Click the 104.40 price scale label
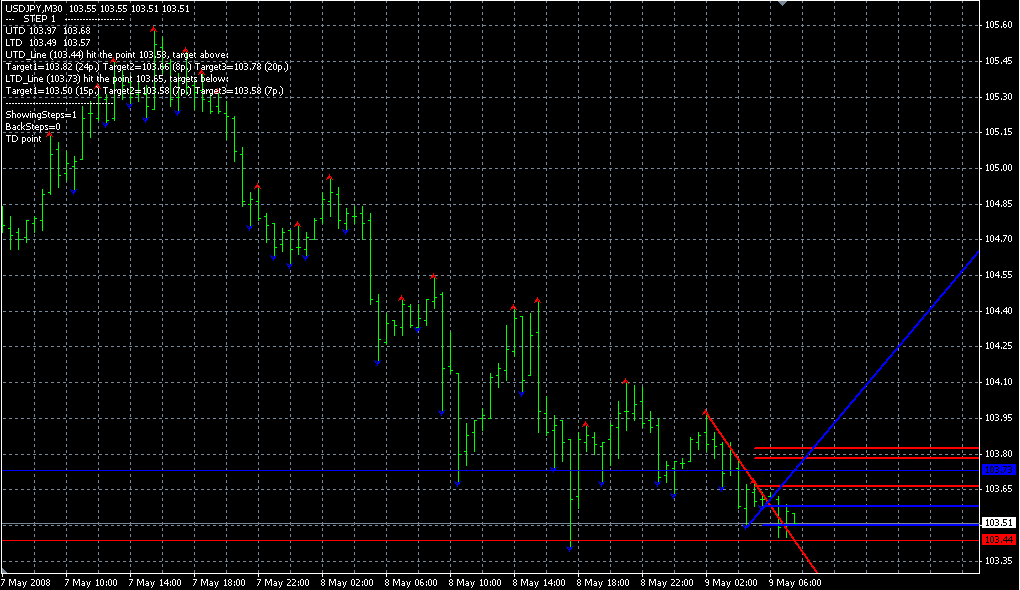 999,310
